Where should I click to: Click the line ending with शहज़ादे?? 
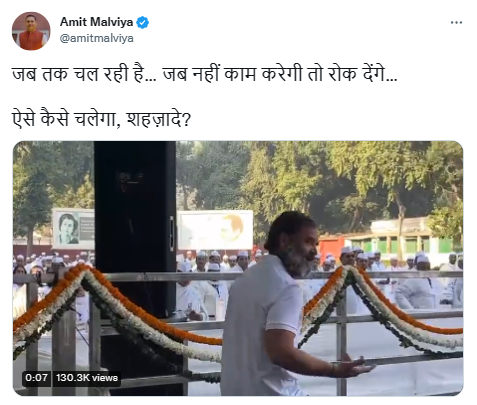(101, 118)
